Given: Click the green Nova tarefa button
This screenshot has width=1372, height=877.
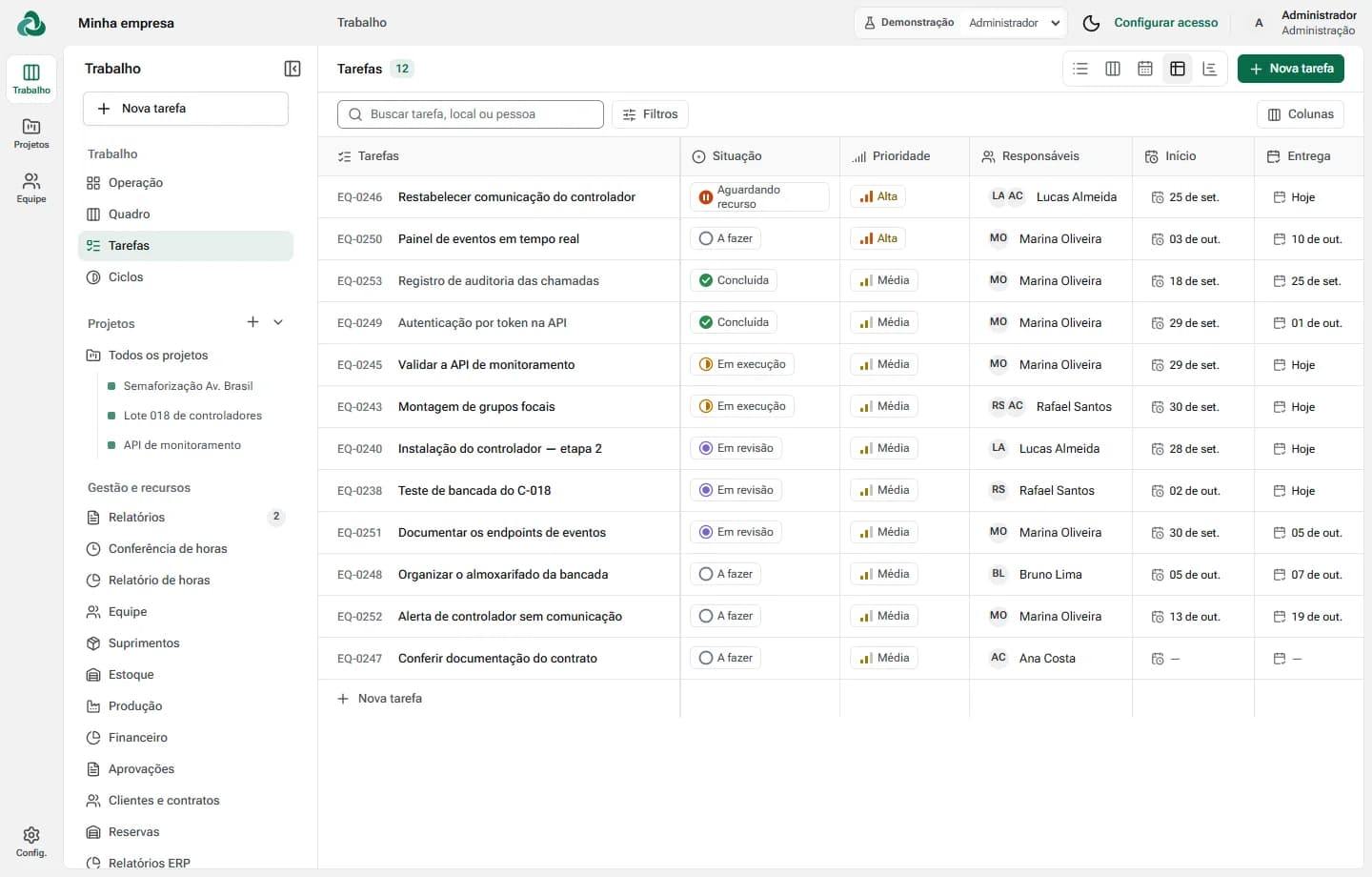Looking at the screenshot, I should point(1291,69).
